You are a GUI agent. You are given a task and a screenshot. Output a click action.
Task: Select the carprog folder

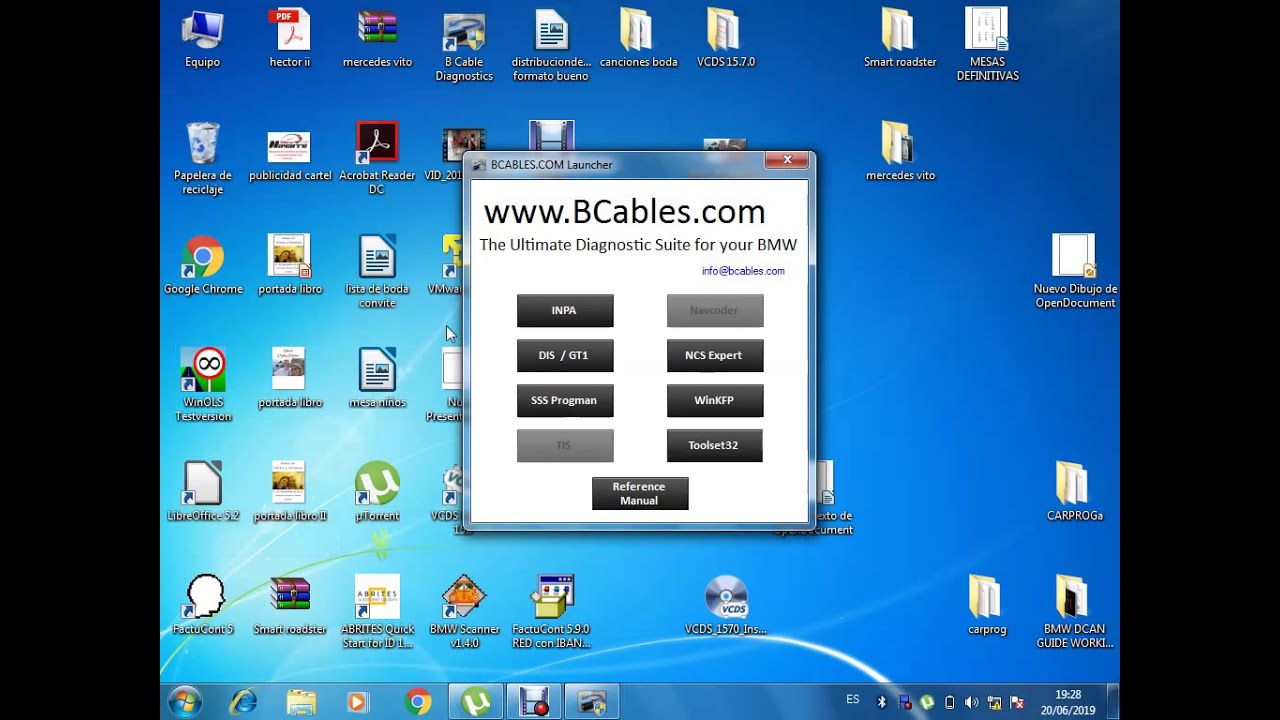coord(987,606)
